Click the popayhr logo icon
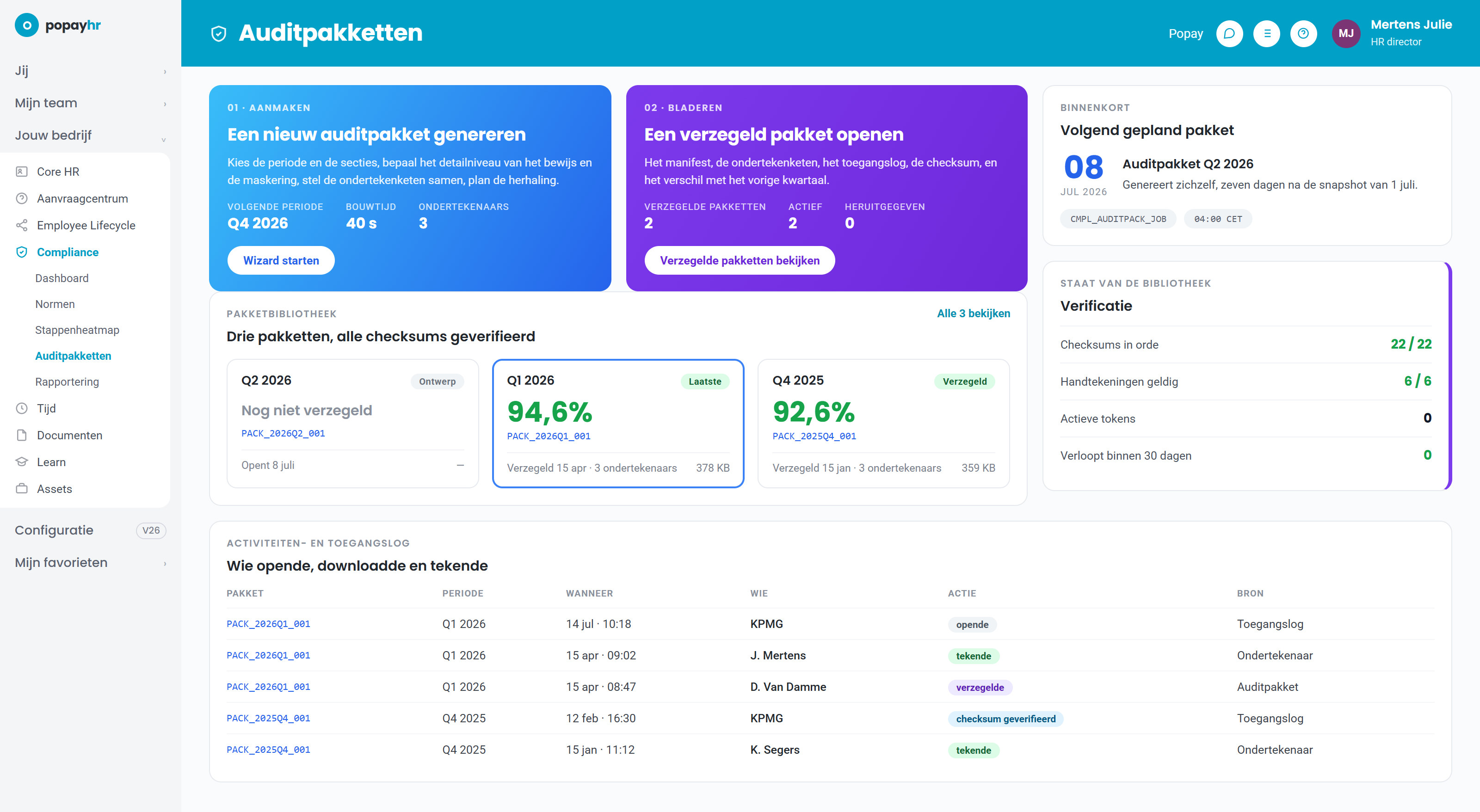The height and width of the screenshot is (812, 1480). 26,25
